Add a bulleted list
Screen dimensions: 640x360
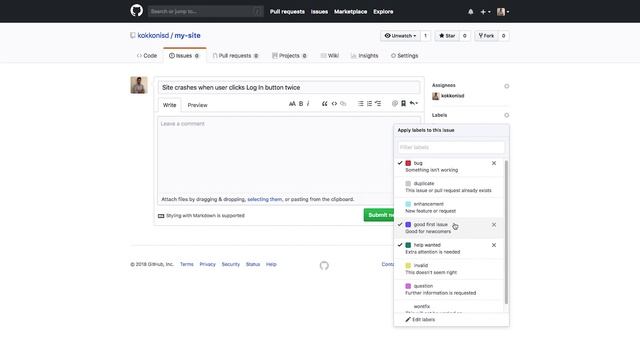360,104
